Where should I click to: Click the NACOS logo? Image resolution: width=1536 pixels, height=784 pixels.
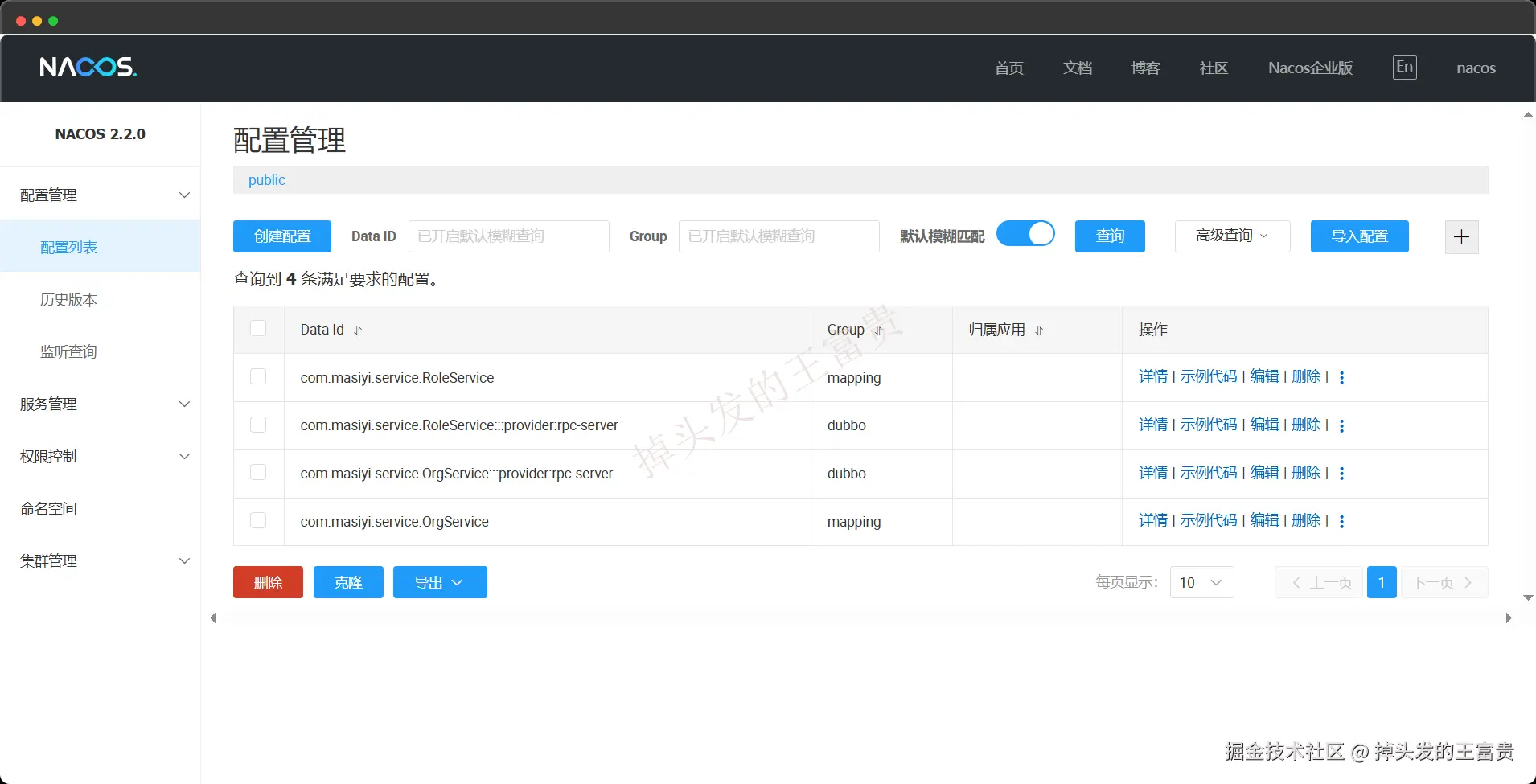pyautogui.click(x=88, y=67)
